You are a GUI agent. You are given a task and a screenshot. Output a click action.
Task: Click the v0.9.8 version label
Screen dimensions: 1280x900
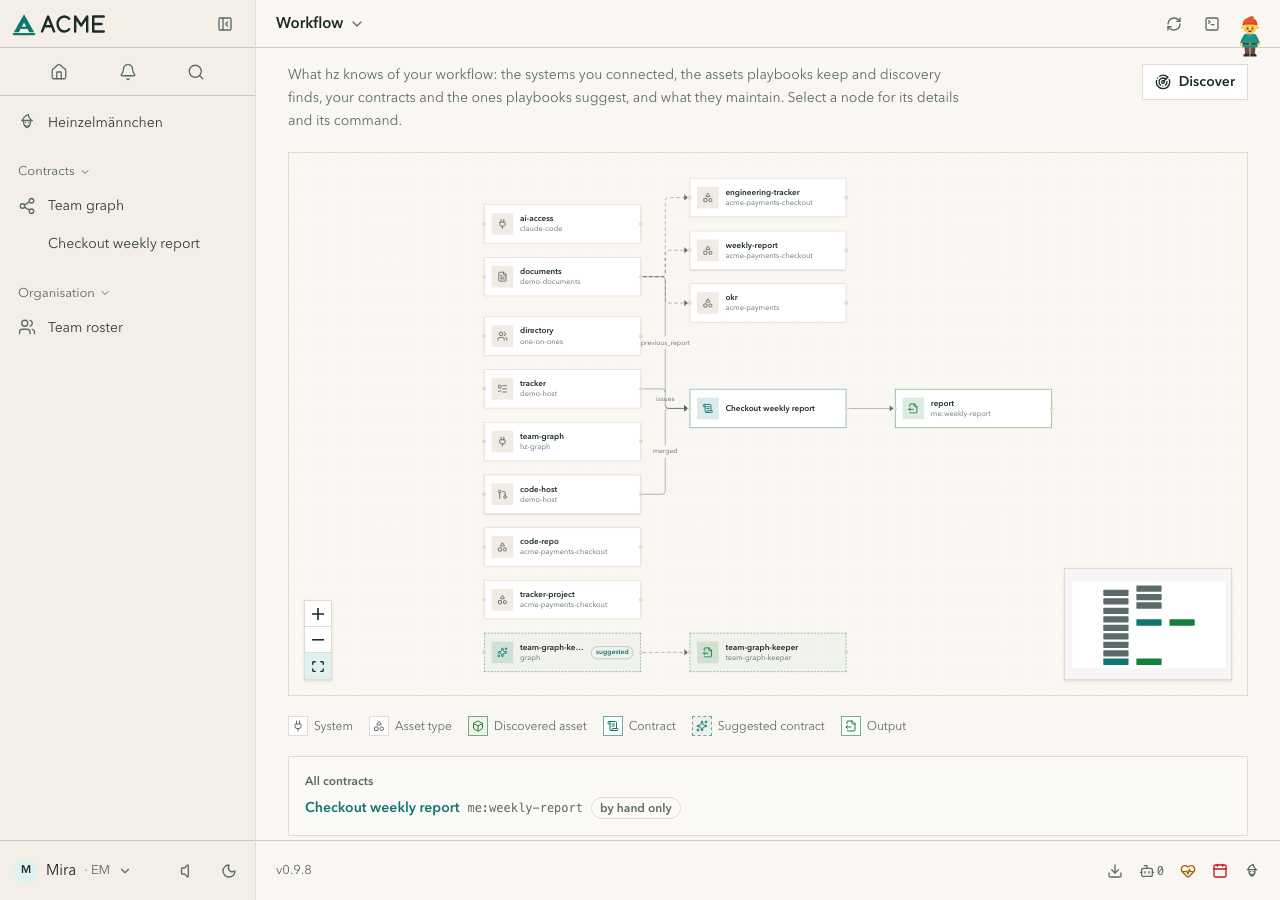[294, 871]
